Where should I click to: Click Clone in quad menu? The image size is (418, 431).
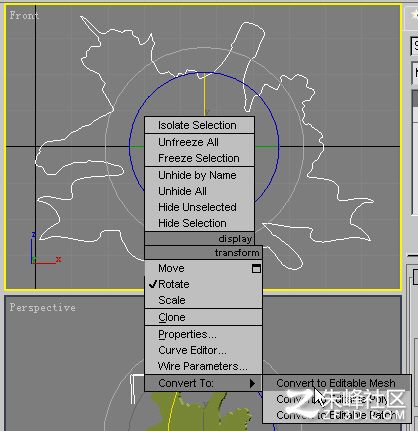[x=203, y=317]
